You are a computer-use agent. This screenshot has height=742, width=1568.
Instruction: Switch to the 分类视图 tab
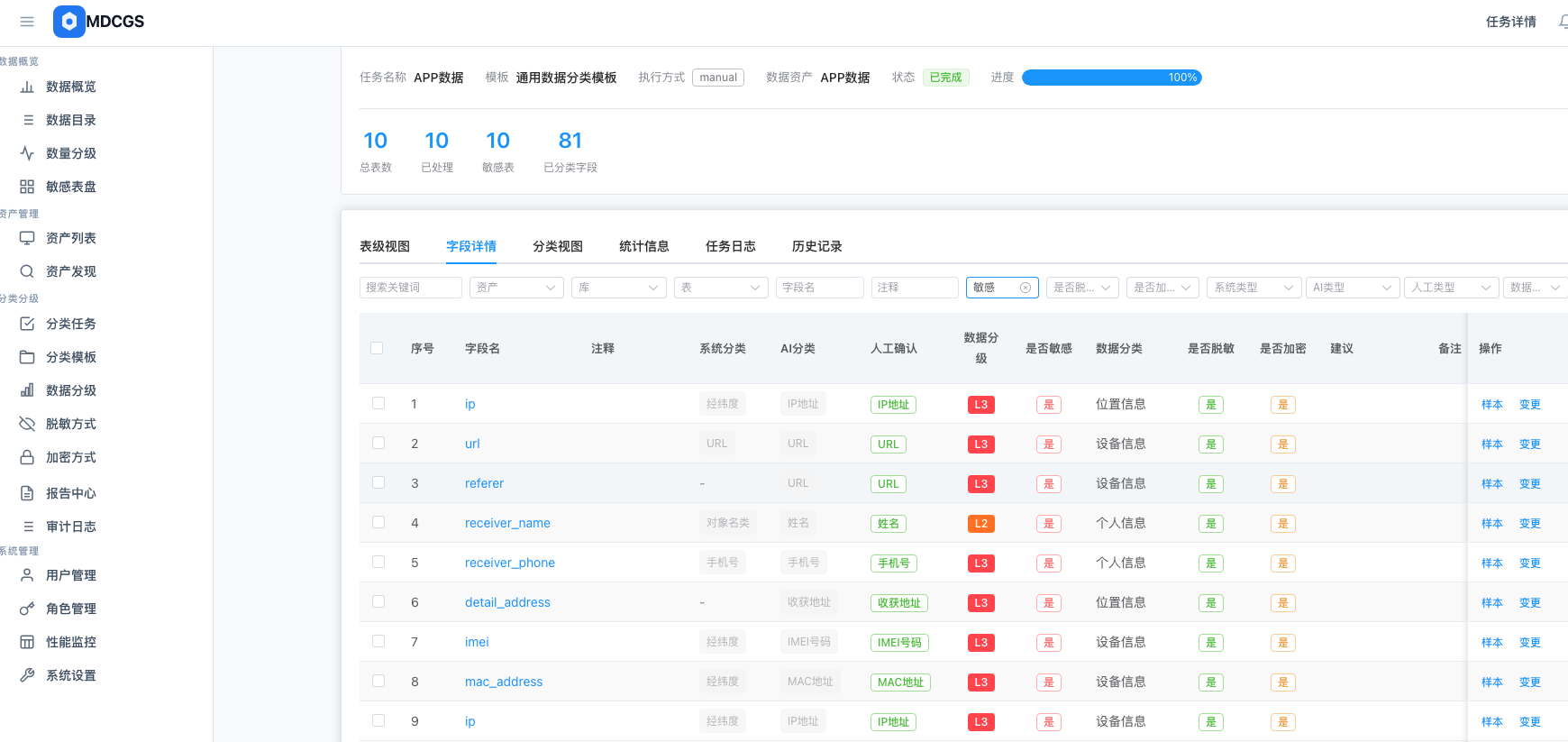[558, 246]
